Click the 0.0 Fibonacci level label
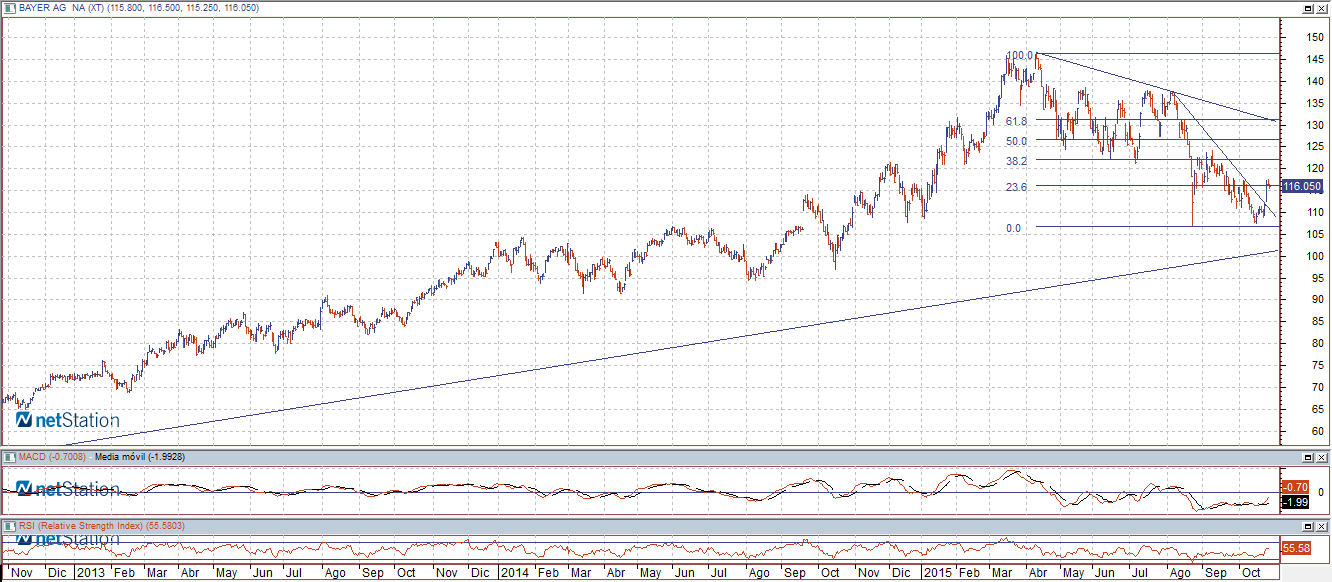This screenshot has width=1332, height=582. [x=1013, y=228]
